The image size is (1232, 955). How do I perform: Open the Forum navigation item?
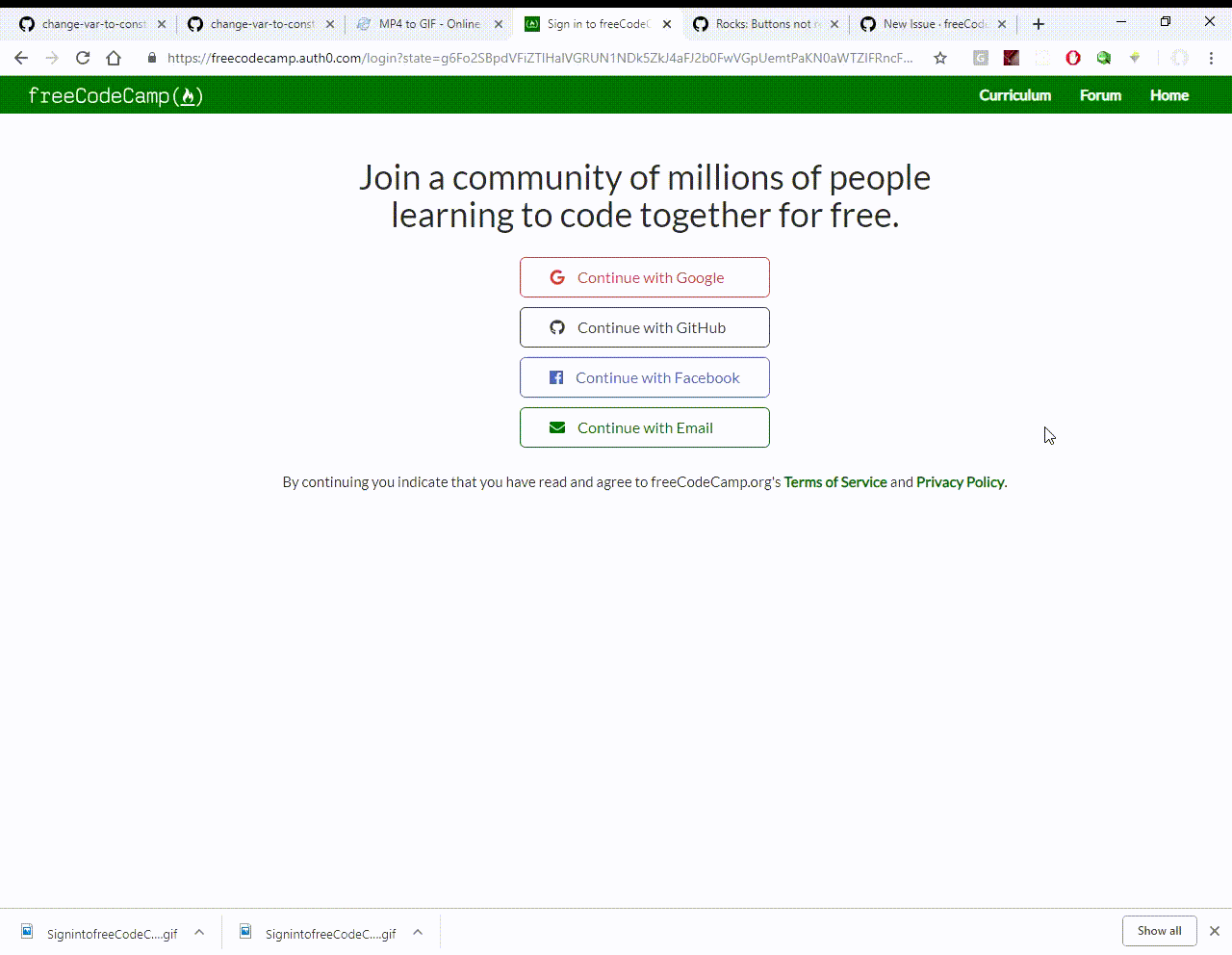(1100, 95)
